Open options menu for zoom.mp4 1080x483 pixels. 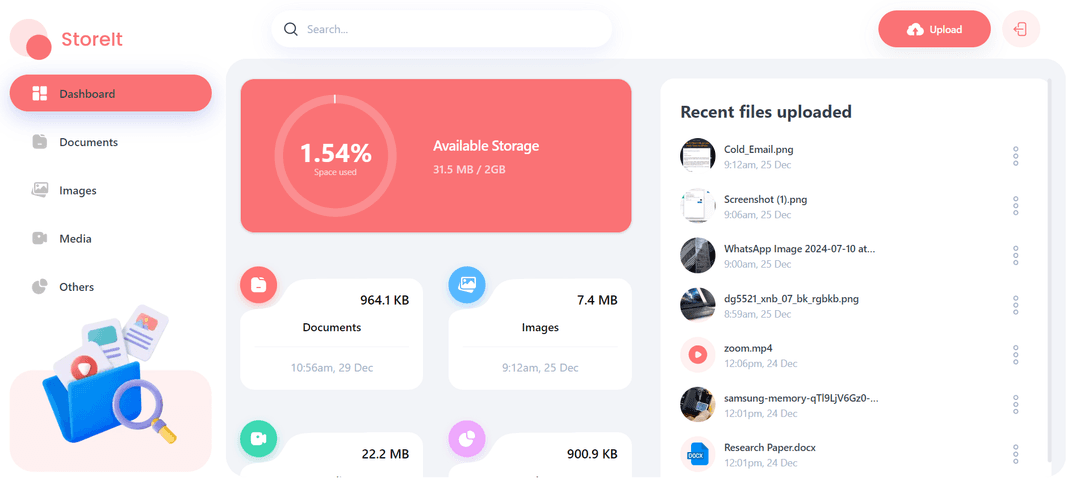click(1015, 355)
